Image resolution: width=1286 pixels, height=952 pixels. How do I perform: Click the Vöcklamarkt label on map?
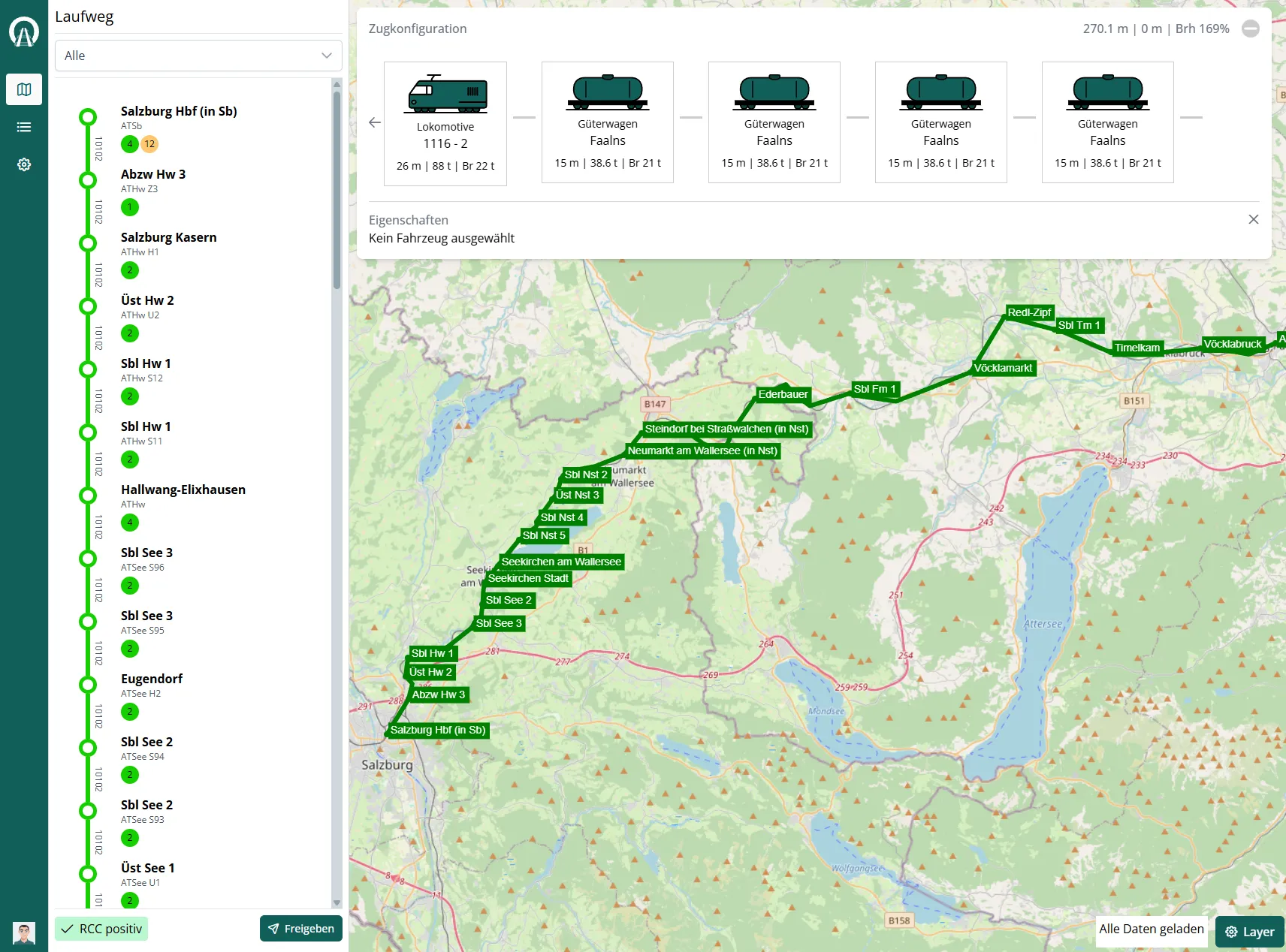(1003, 368)
